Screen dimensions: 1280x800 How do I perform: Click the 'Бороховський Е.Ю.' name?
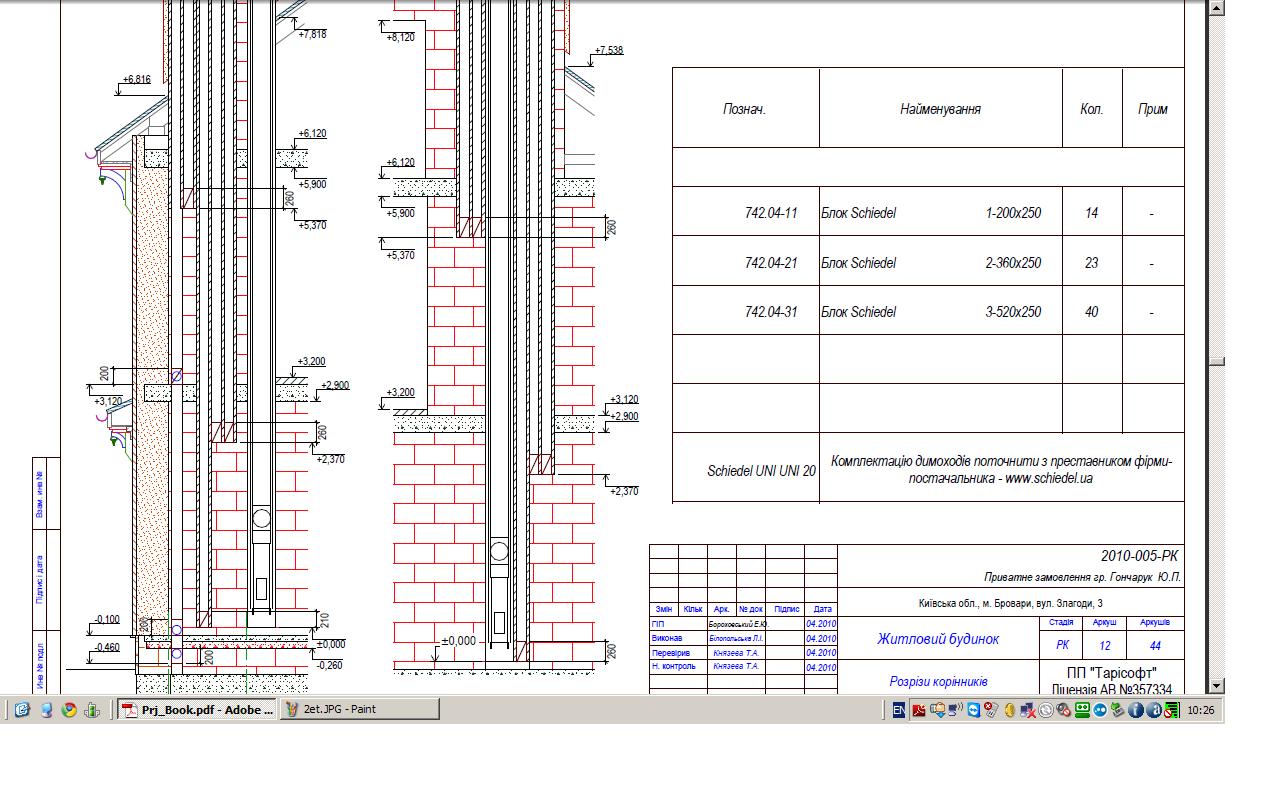737,623
